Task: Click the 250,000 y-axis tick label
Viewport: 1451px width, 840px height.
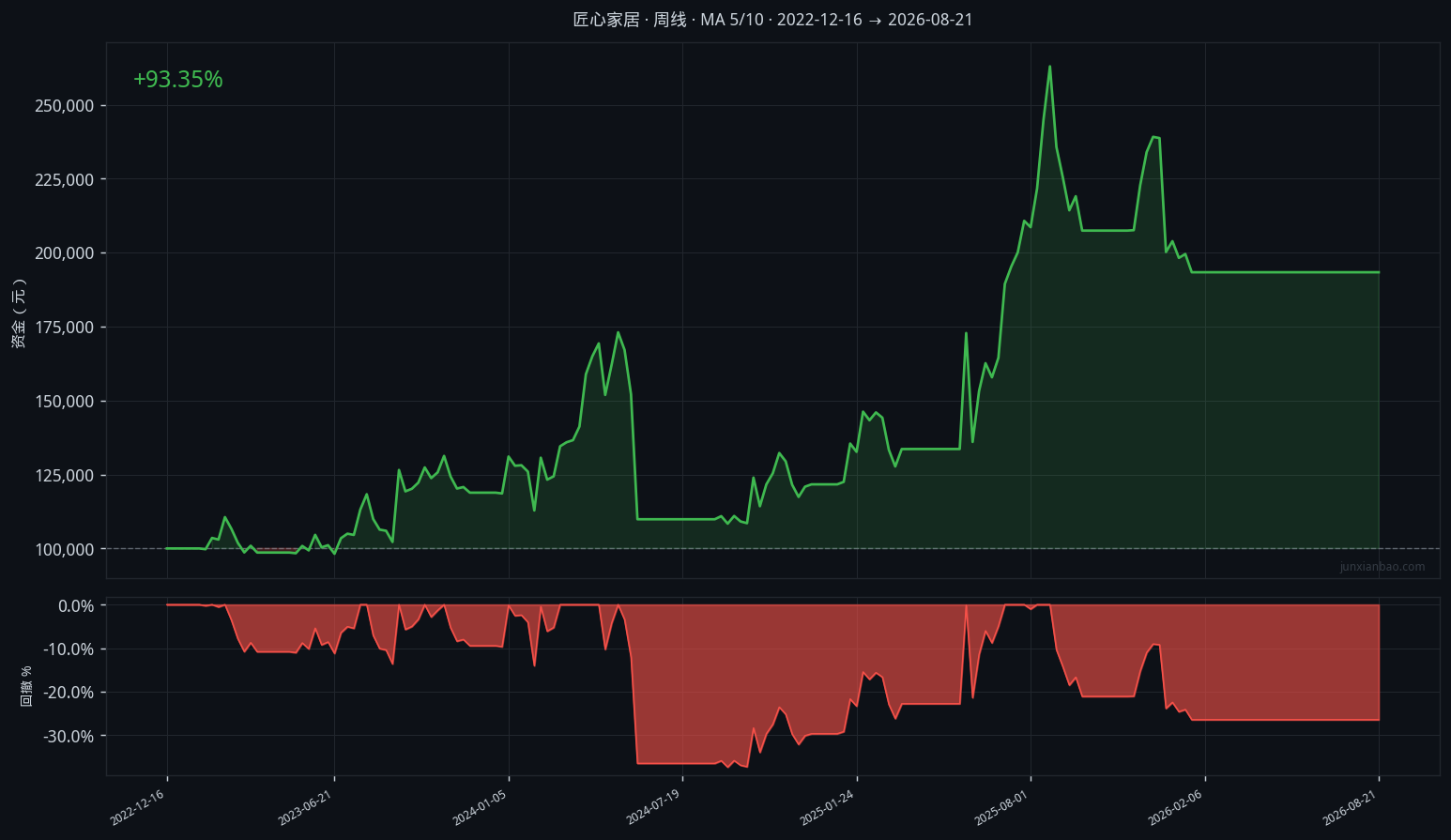Action: [x=65, y=106]
